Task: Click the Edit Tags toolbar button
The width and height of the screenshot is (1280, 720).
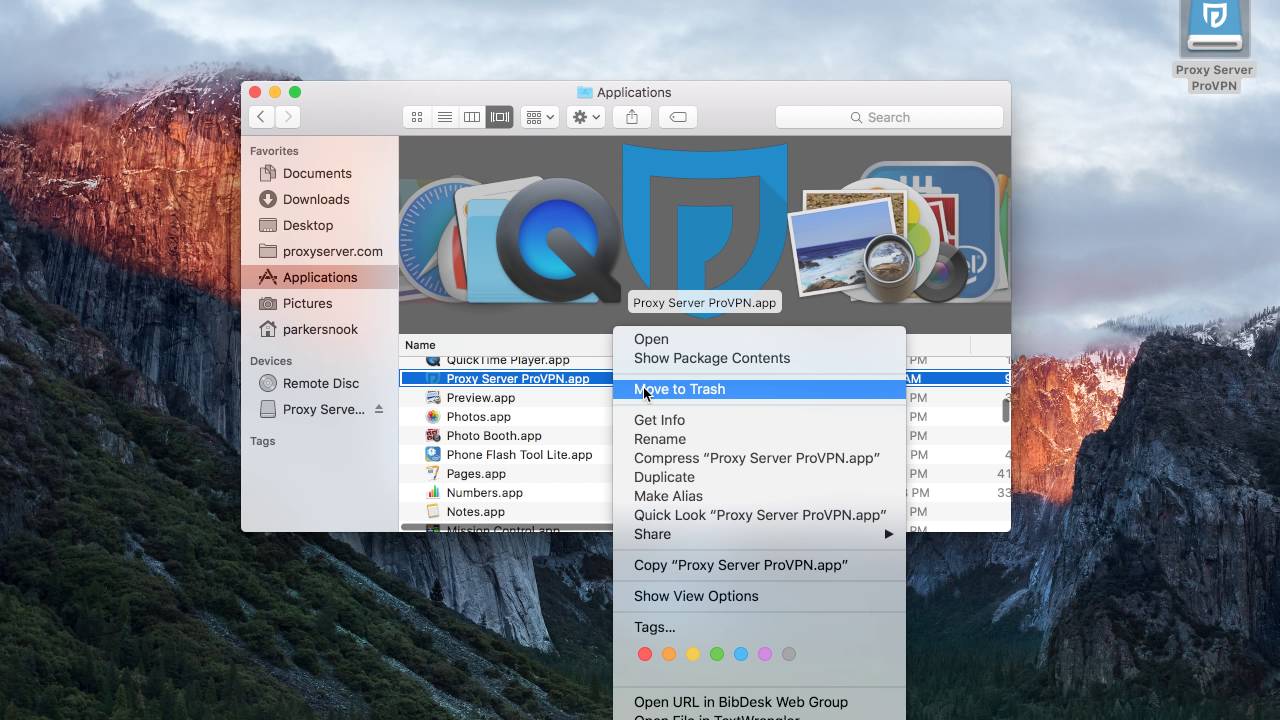Action: coord(678,117)
